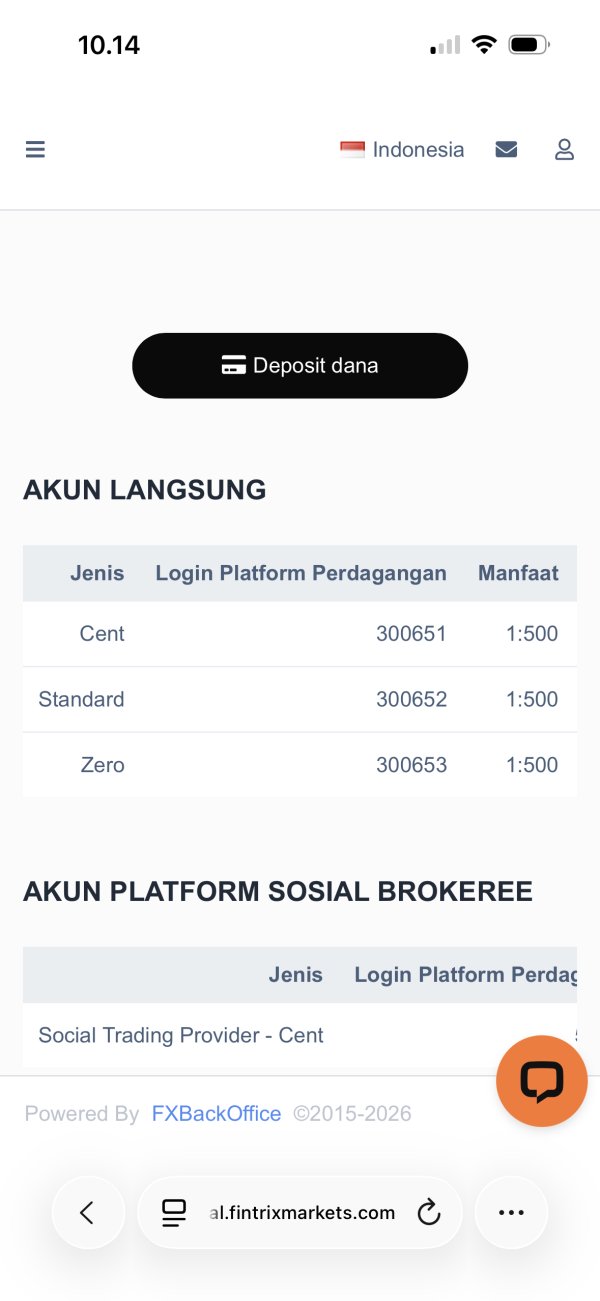Screen dimensions: 600x1301
Task: Tap the fintrixmarkets.com address field
Action: click(x=303, y=1212)
